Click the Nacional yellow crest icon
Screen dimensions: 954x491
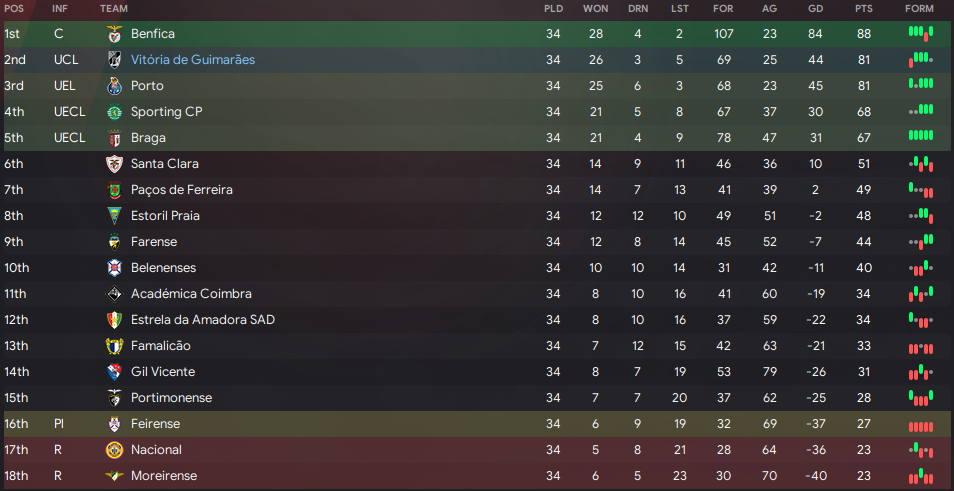pos(114,450)
